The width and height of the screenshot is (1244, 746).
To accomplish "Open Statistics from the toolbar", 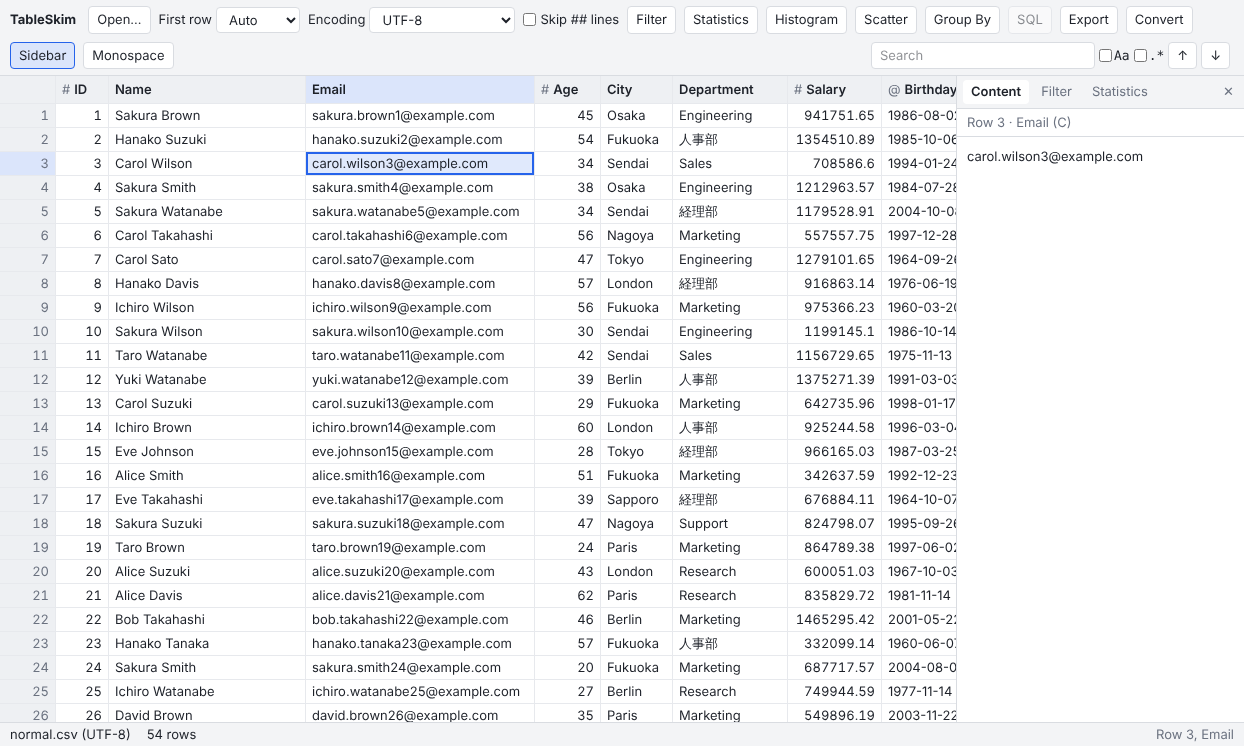I will (x=721, y=20).
